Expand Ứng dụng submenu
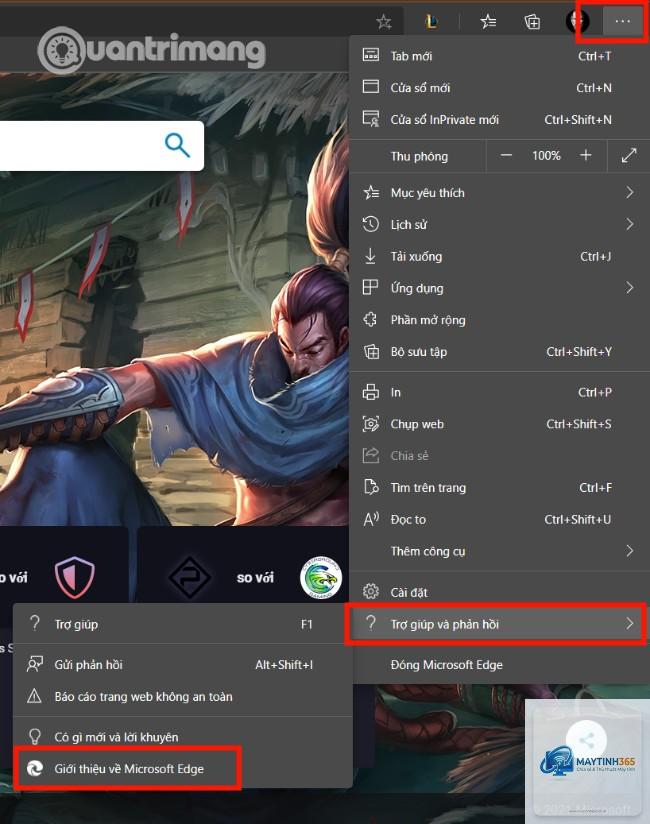 [x=499, y=288]
